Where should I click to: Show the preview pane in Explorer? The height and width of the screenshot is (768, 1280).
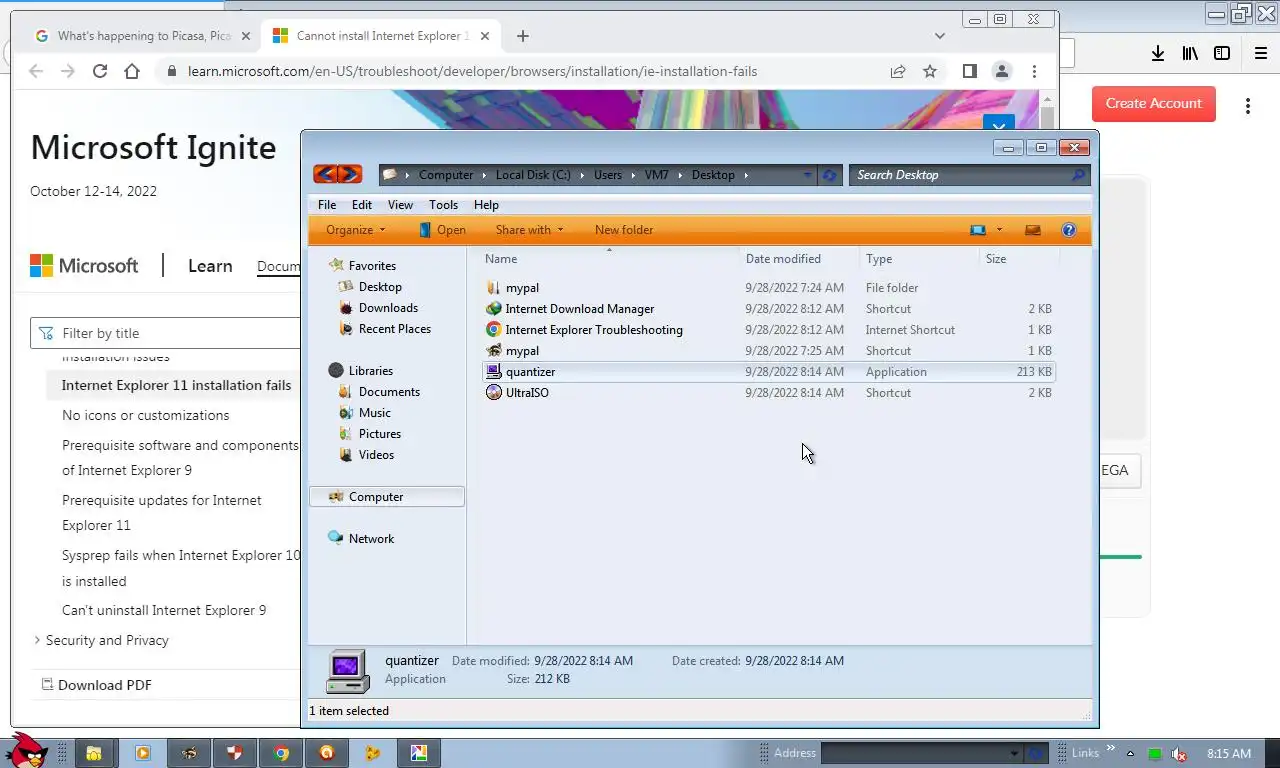point(1033,230)
